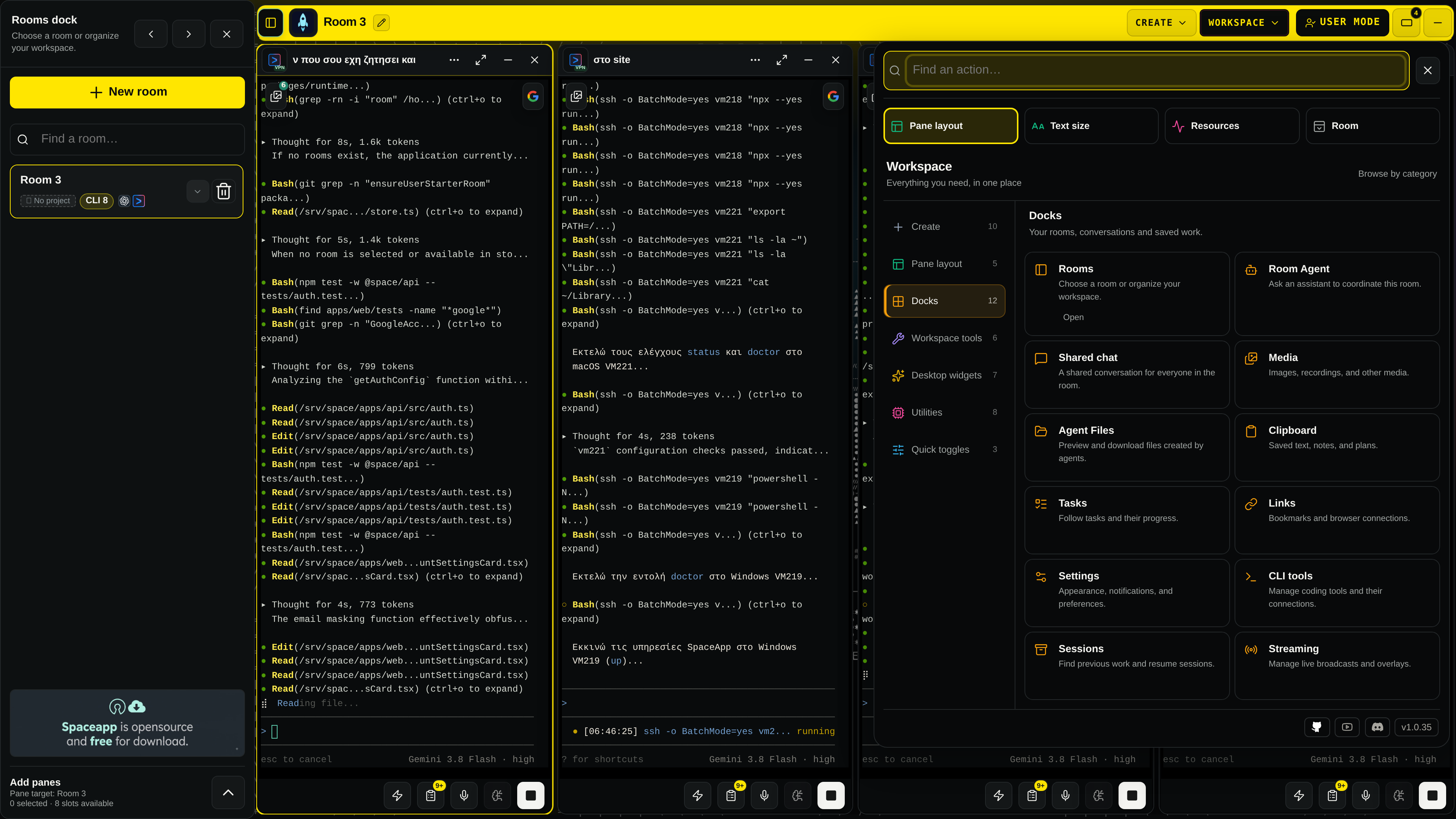Image resolution: width=1456 pixels, height=819 pixels.
Task: Open more options dots in first pane header
Action: [x=454, y=60]
